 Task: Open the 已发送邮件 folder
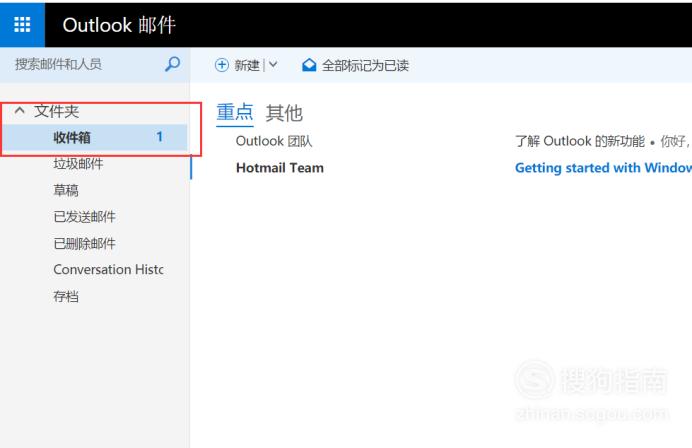(84, 217)
